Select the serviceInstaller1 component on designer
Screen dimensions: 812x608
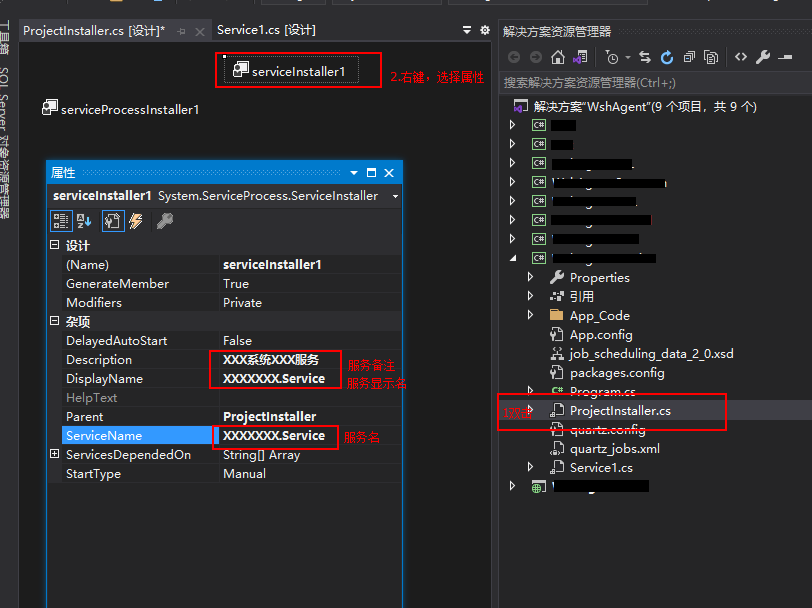291,70
